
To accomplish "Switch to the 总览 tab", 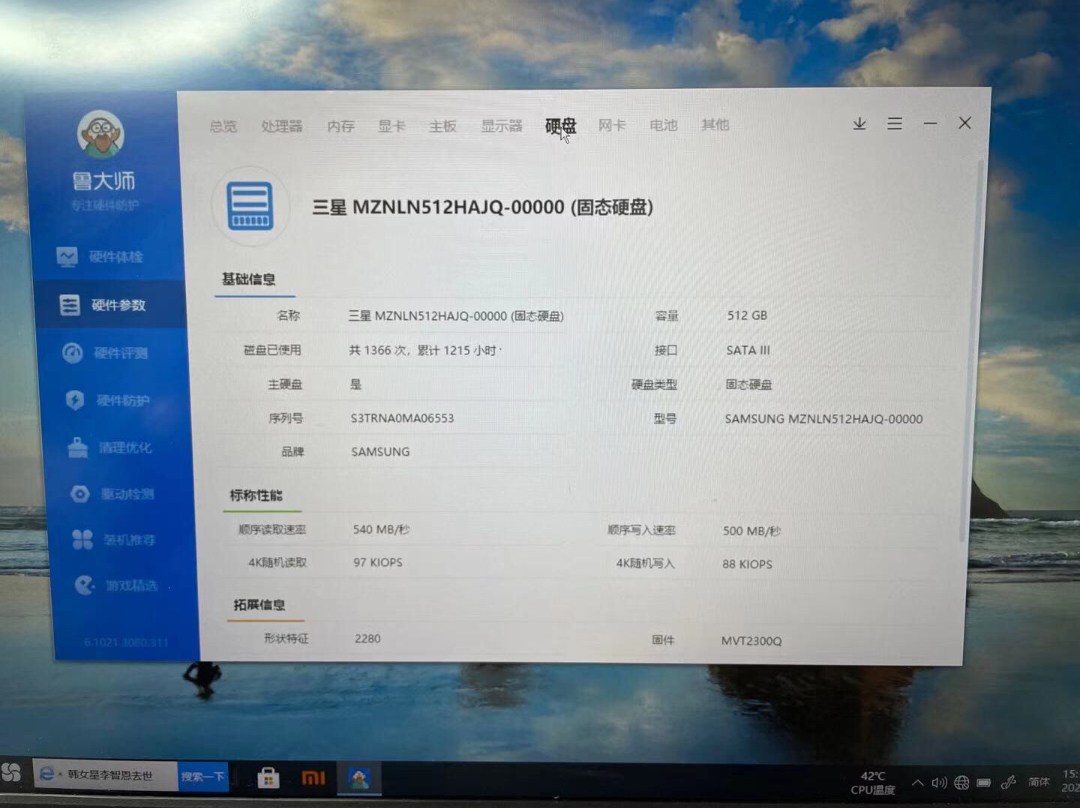I will 223,126.
